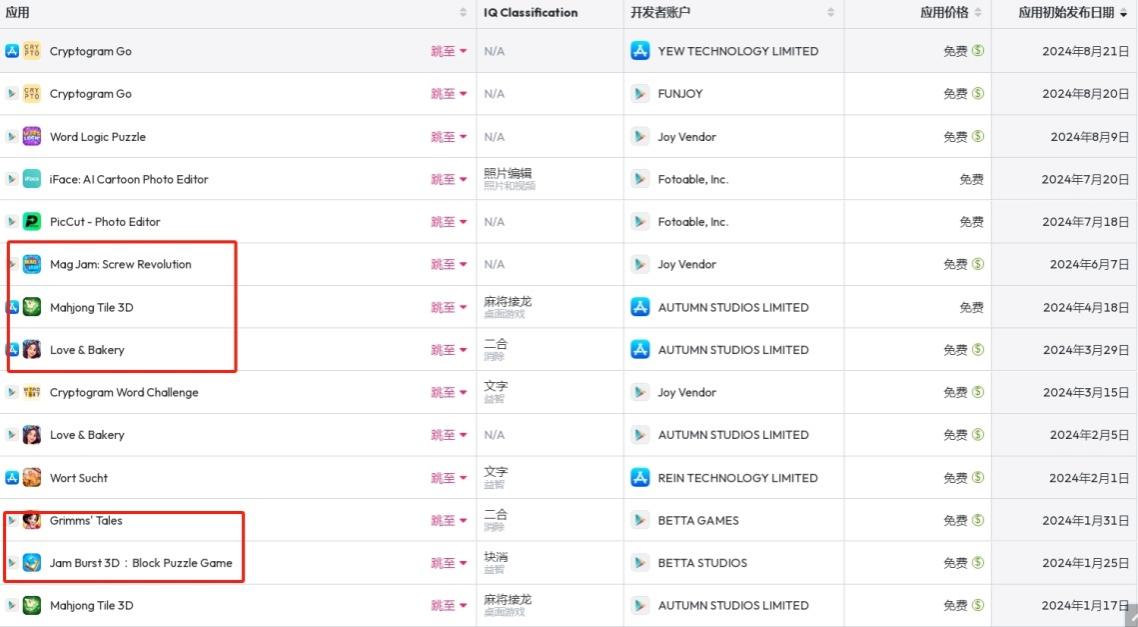Open Cryptogram Word Challenge link
The width and height of the screenshot is (1138, 627).
click(x=123, y=392)
